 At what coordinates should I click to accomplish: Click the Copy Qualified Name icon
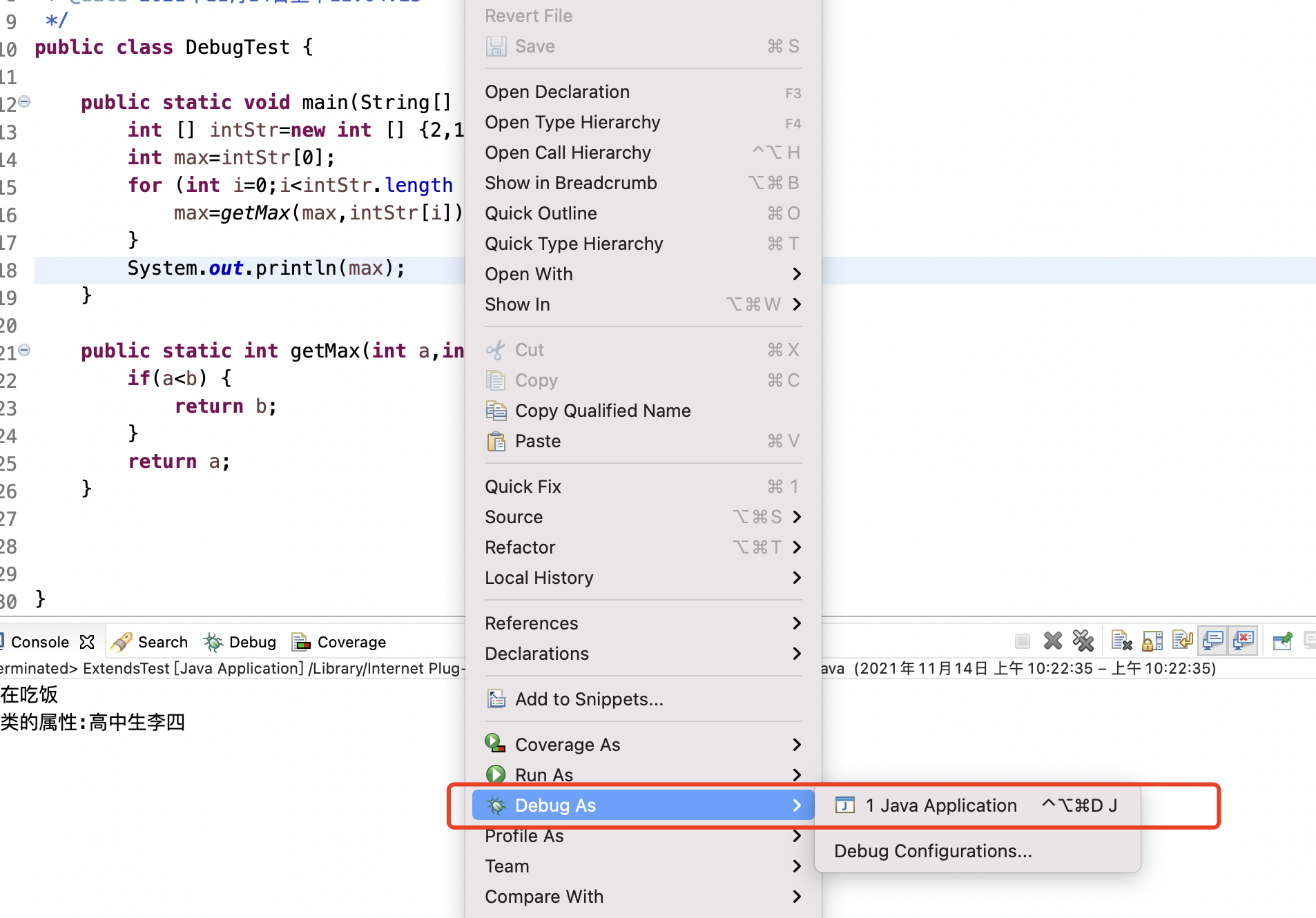coord(496,411)
